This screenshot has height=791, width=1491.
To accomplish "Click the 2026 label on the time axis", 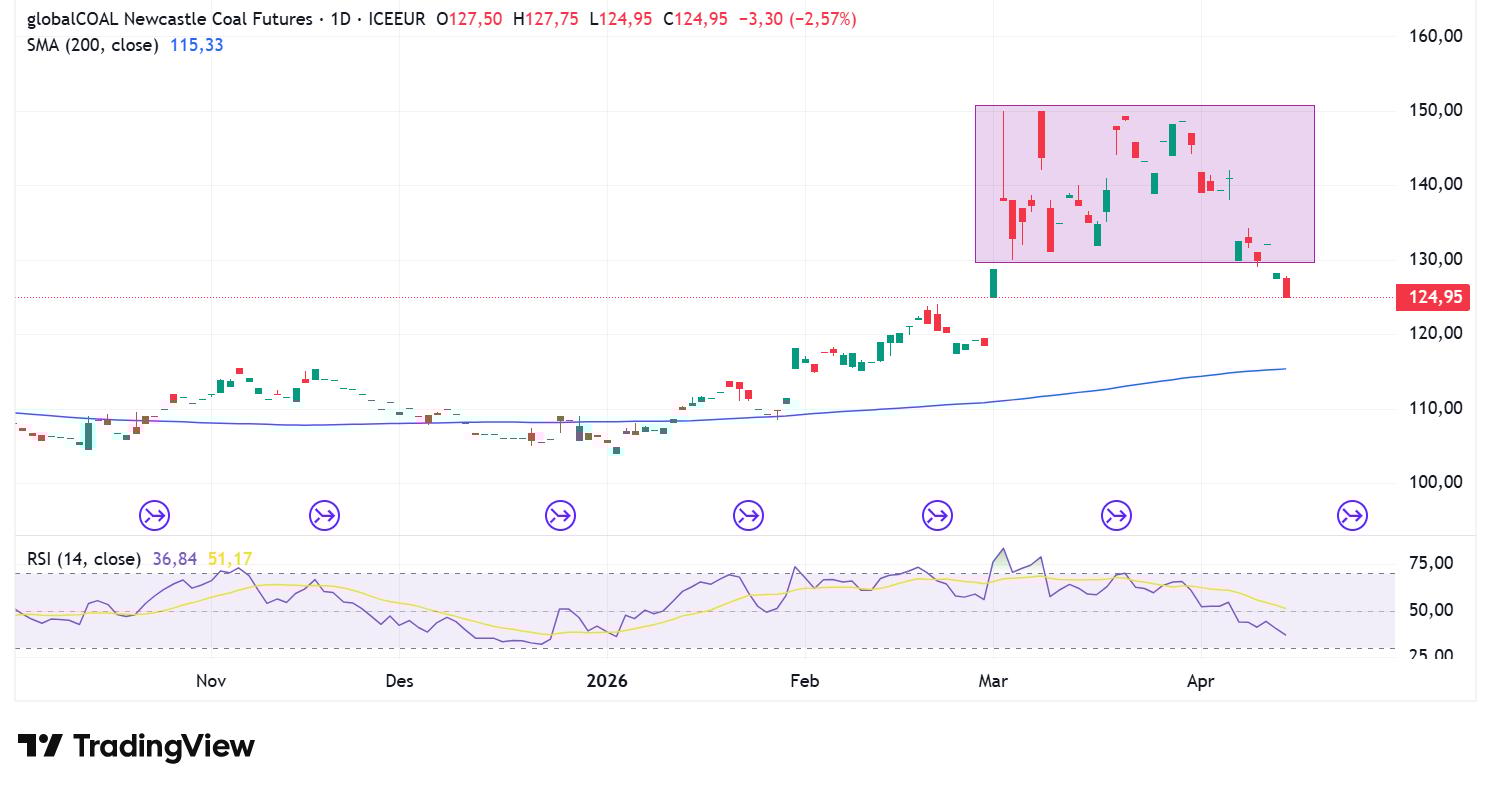I will click(x=606, y=681).
